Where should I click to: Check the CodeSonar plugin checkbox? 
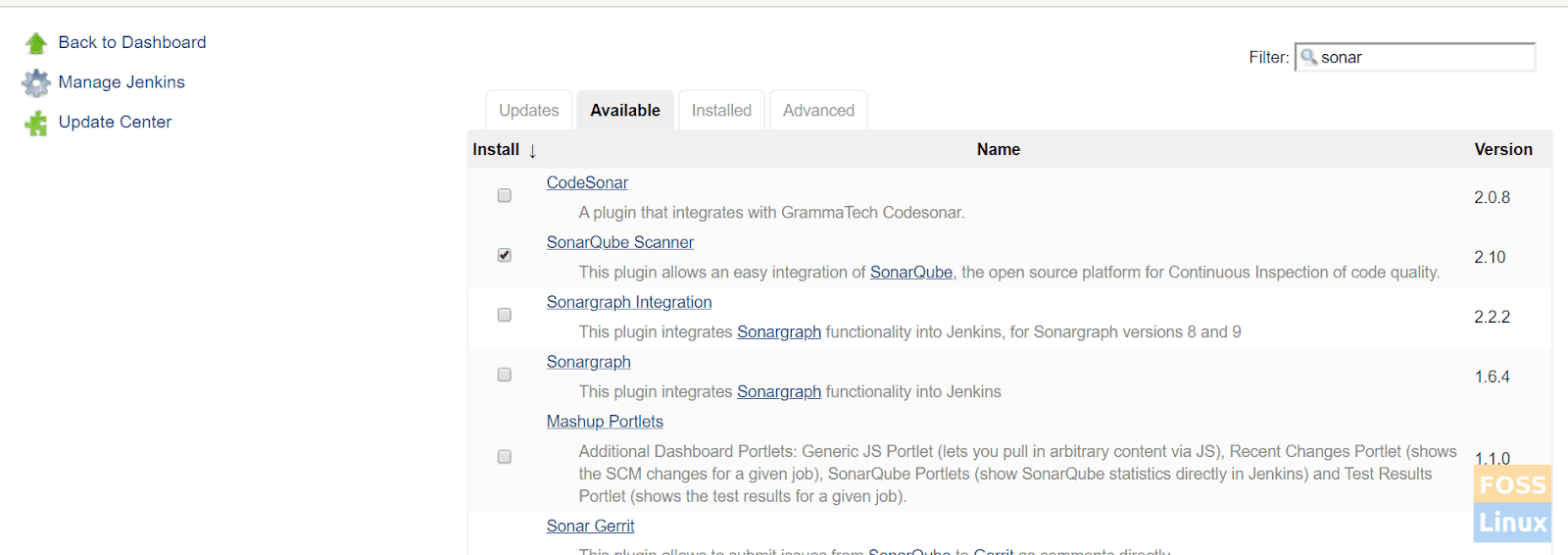tap(505, 195)
